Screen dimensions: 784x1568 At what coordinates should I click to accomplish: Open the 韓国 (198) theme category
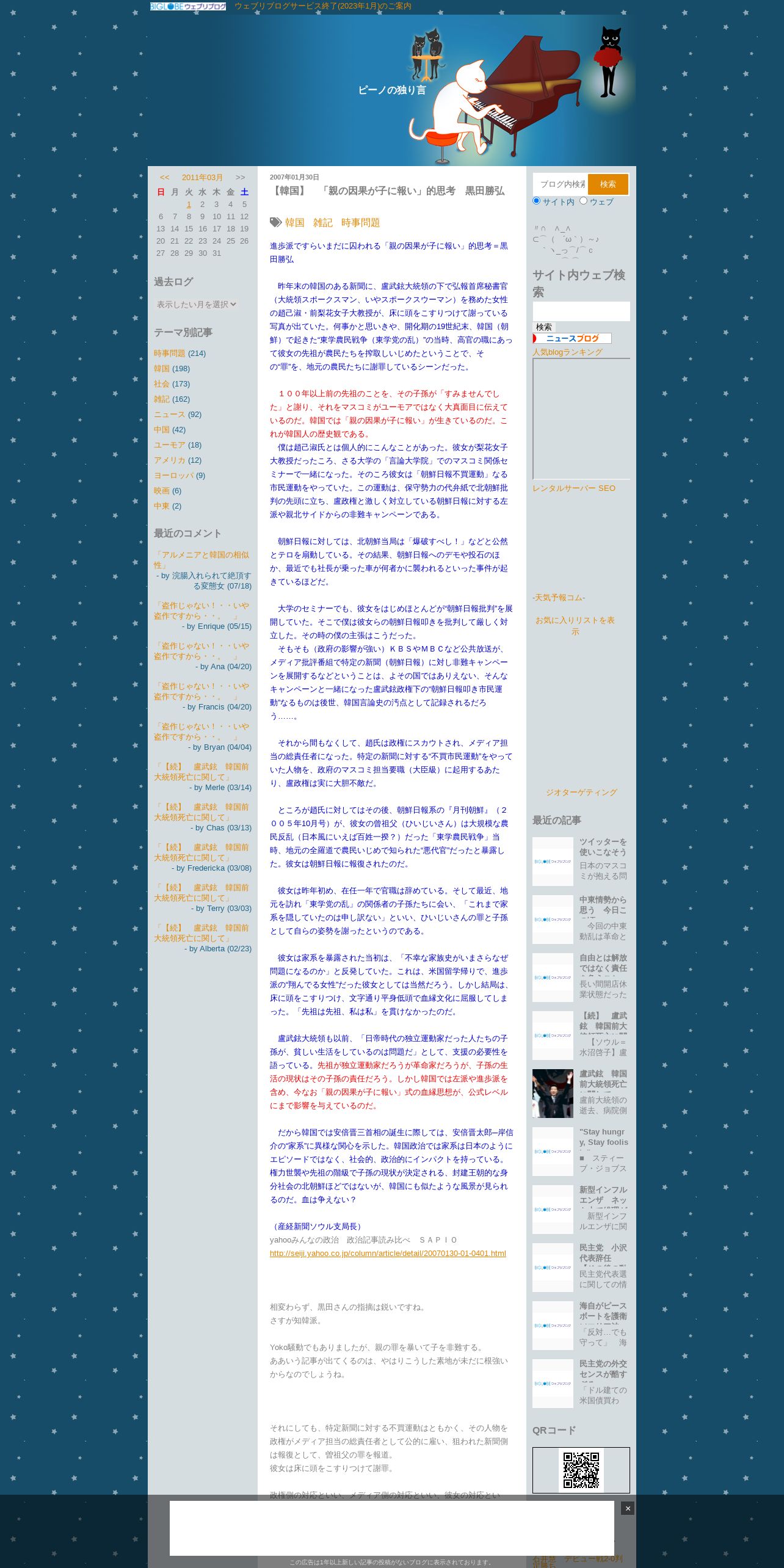click(x=162, y=369)
